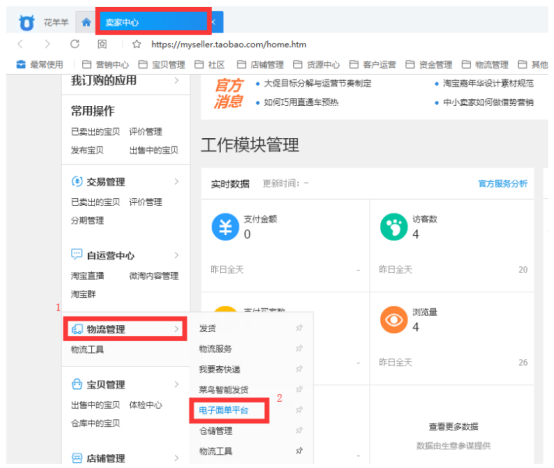
Task: Expand the 宝贝管理 sidebar chevron
Action: (176, 384)
